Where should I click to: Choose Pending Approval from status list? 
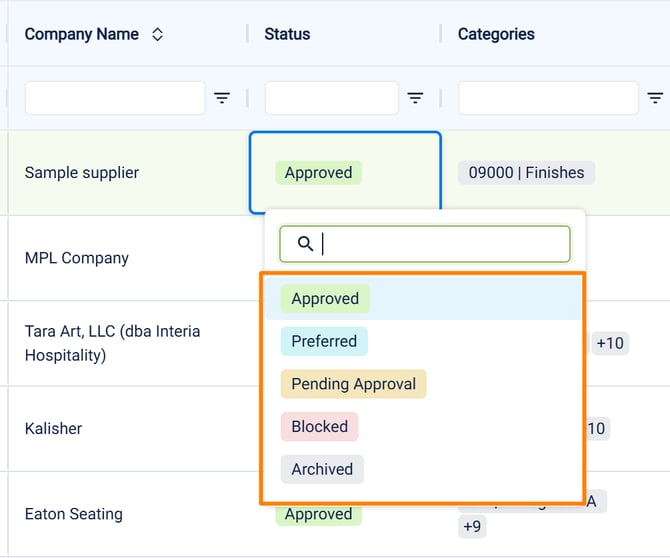(x=353, y=384)
